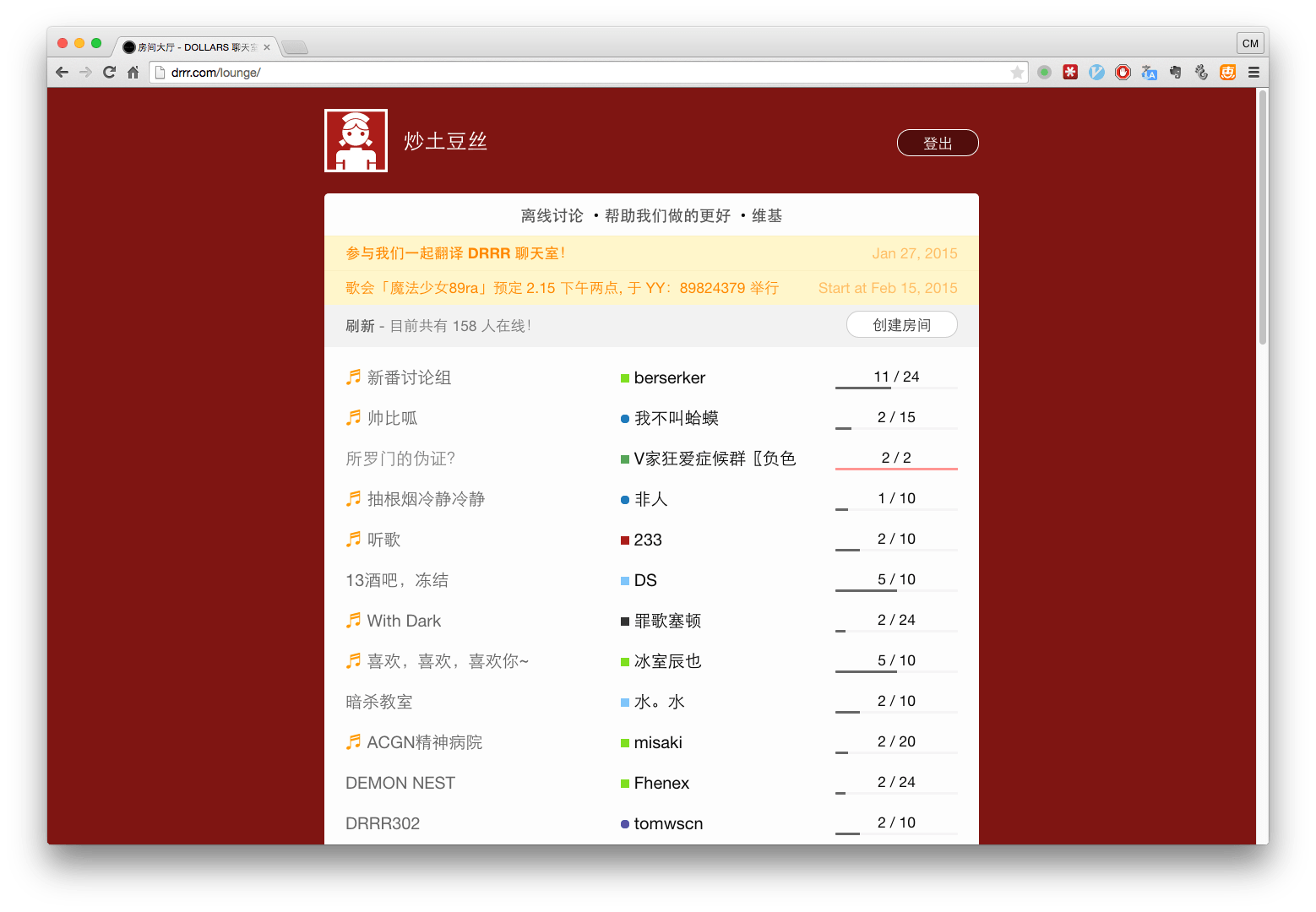
Task: Click the Evernote elephant extension icon
Action: click(x=1175, y=73)
